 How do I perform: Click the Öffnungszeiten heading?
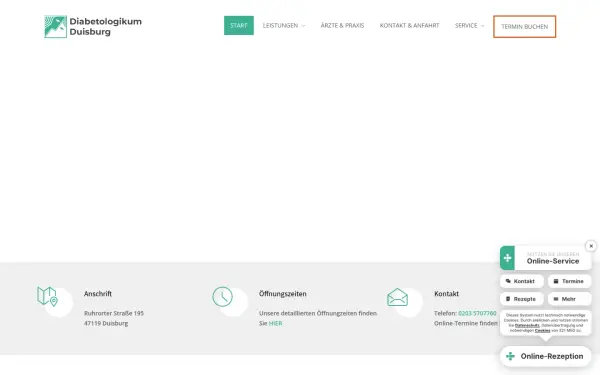283,293
